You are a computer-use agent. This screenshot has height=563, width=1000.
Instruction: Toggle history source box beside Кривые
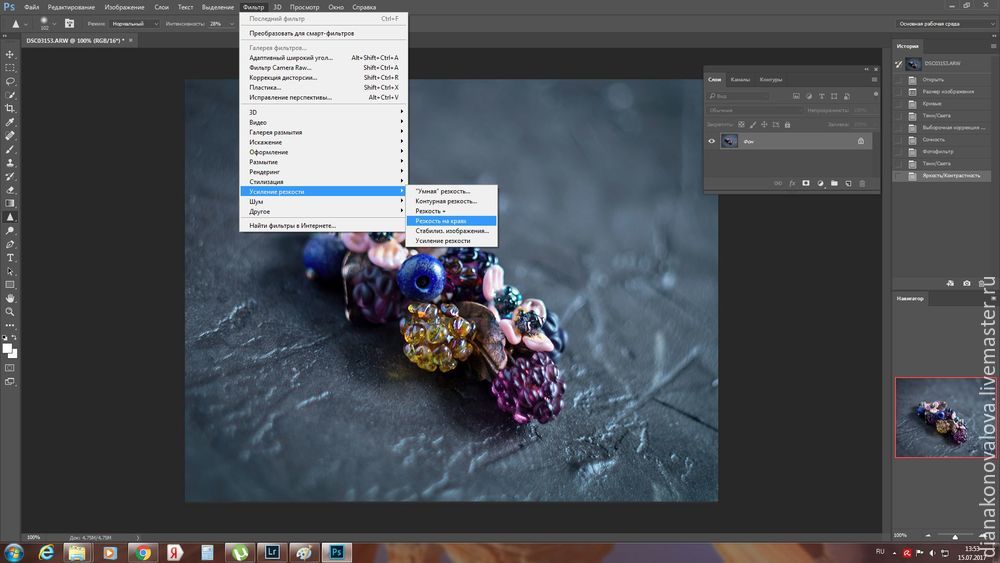(899, 103)
